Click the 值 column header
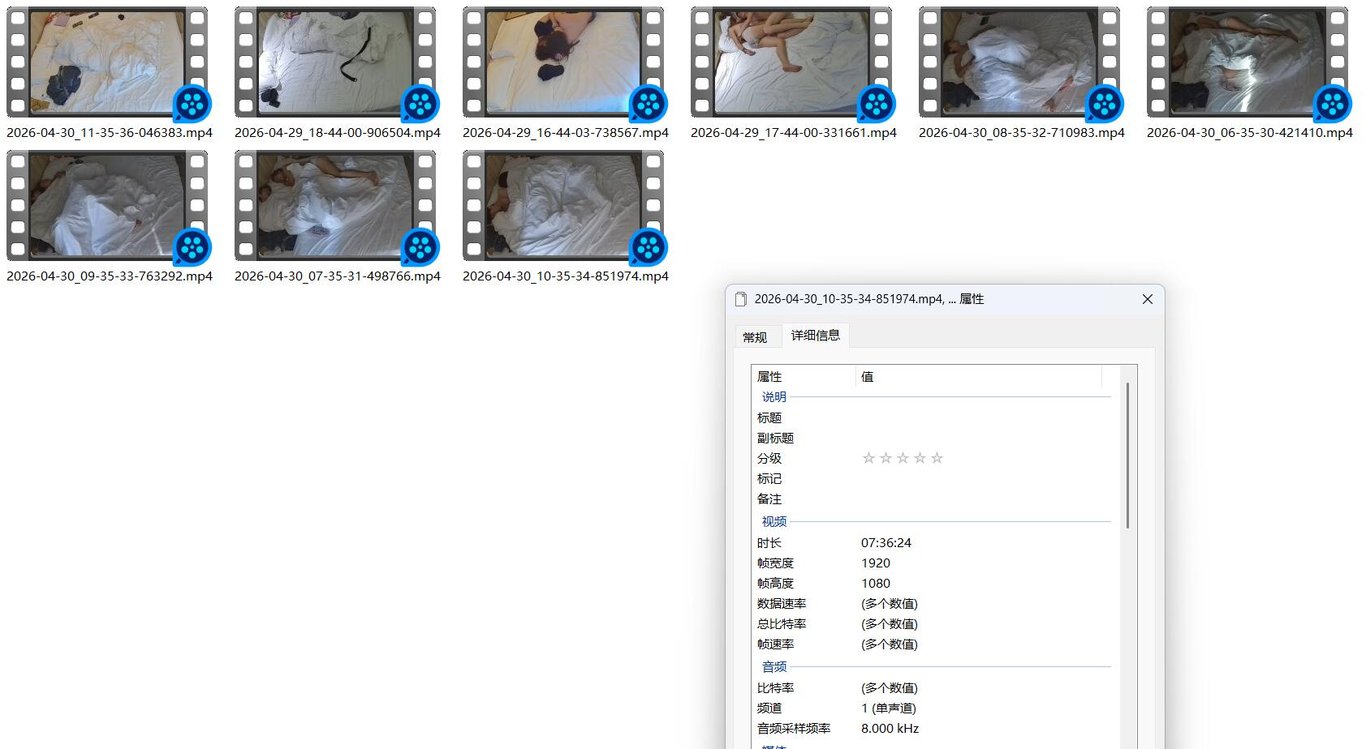1366x749 pixels. pyautogui.click(x=980, y=377)
